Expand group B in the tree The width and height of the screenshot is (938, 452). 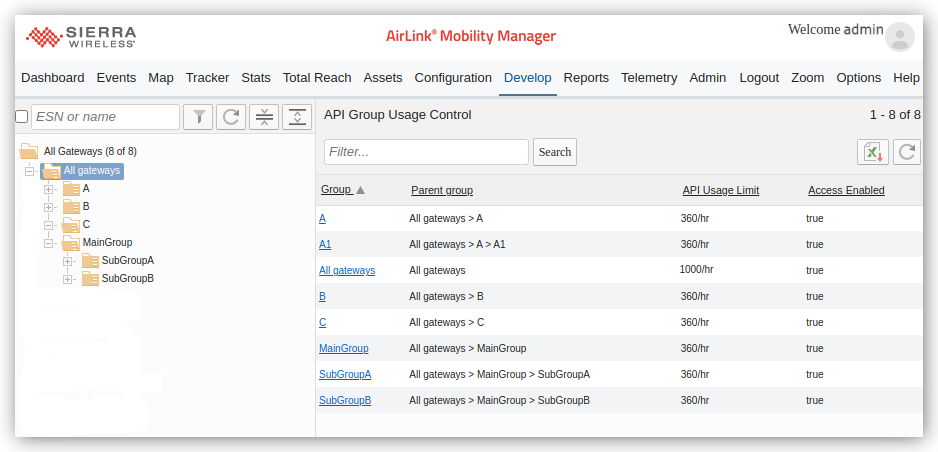click(48, 207)
